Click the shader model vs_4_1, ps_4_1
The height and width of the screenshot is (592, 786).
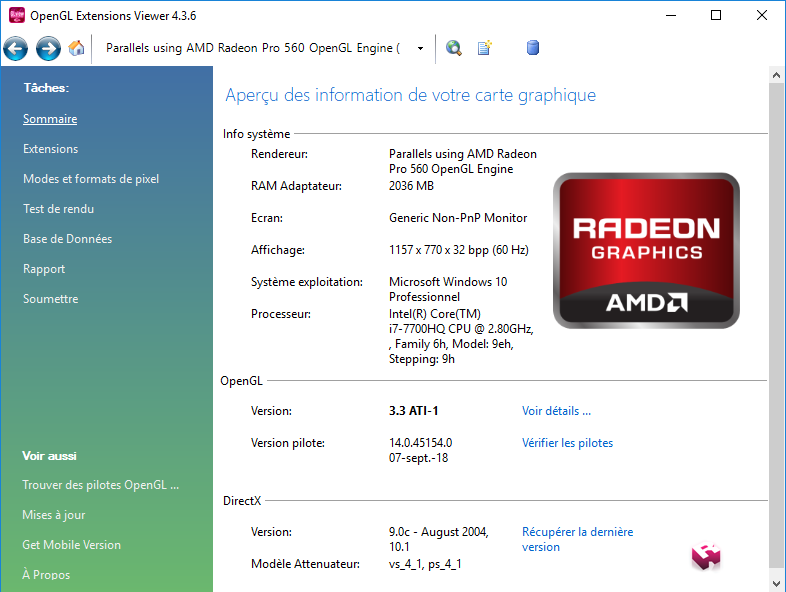click(x=425, y=564)
